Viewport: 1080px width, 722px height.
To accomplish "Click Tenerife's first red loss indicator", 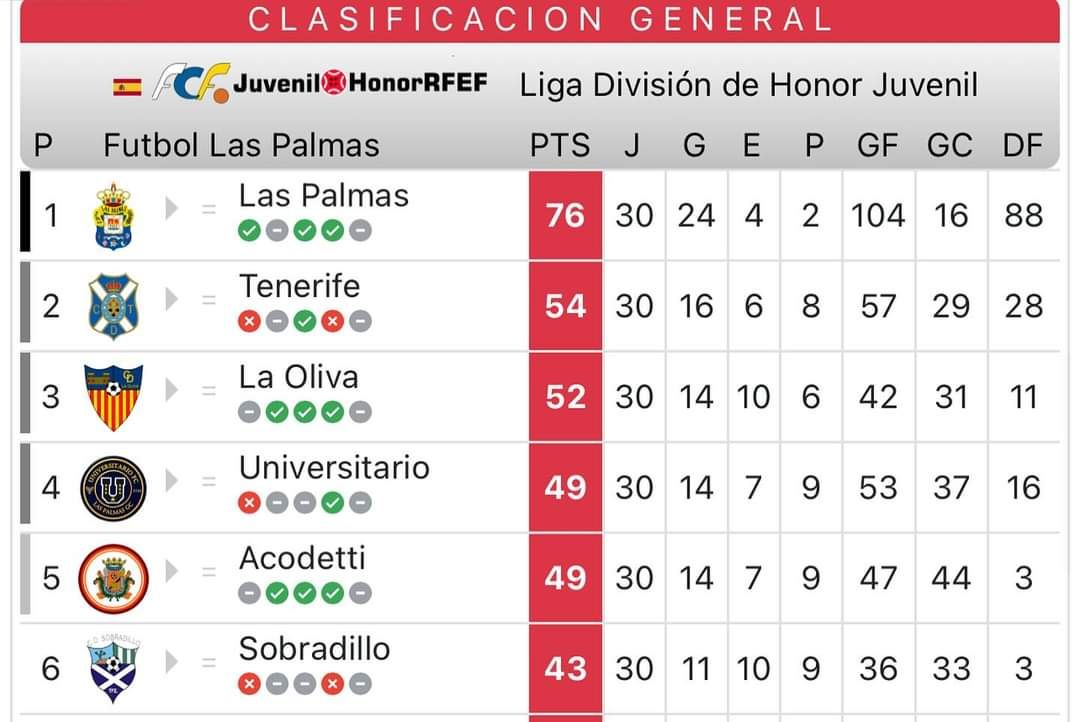I will (x=249, y=321).
